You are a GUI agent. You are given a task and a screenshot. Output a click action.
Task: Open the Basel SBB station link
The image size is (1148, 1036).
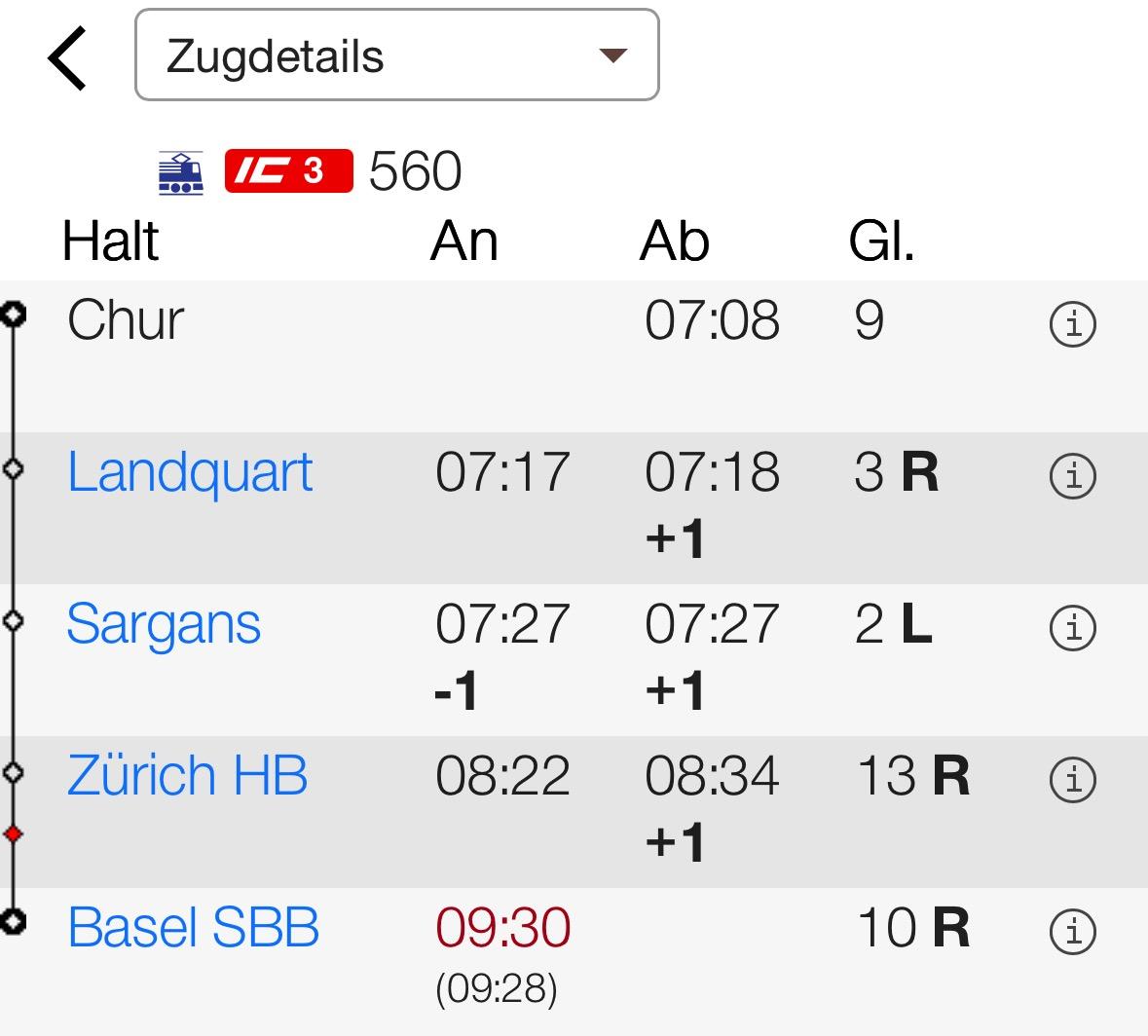194,927
